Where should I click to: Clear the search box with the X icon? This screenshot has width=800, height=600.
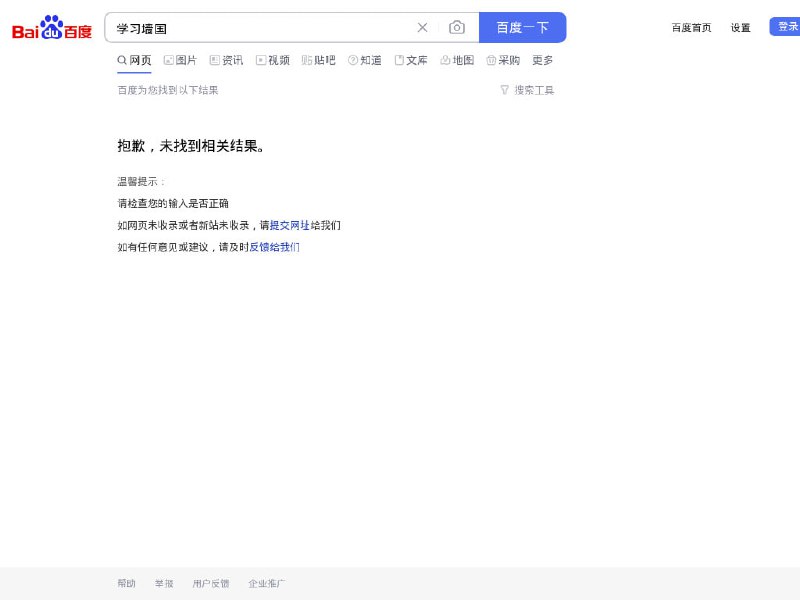click(x=422, y=28)
